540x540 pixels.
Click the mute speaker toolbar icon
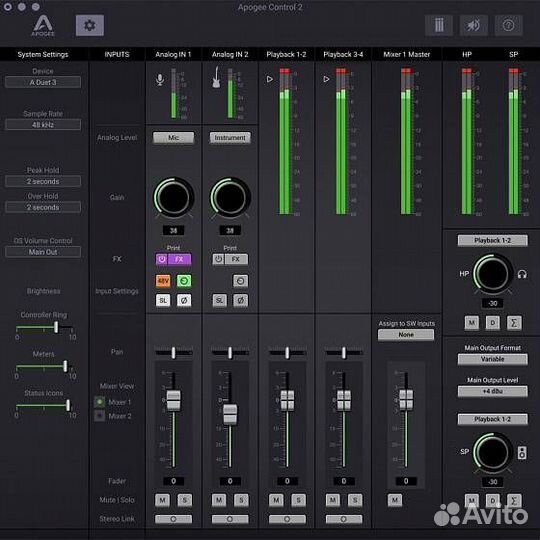[x=474, y=25]
